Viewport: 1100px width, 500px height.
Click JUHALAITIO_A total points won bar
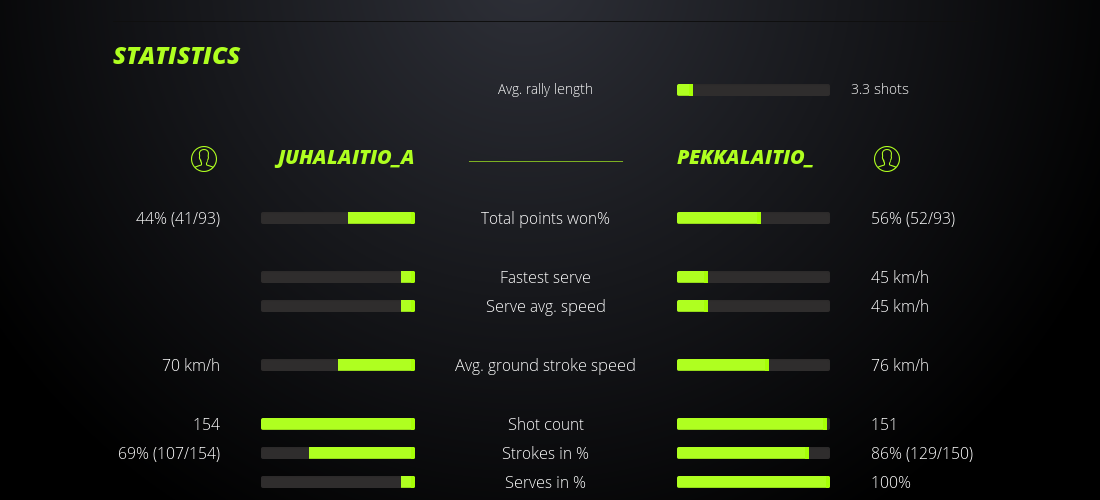point(338,218)
